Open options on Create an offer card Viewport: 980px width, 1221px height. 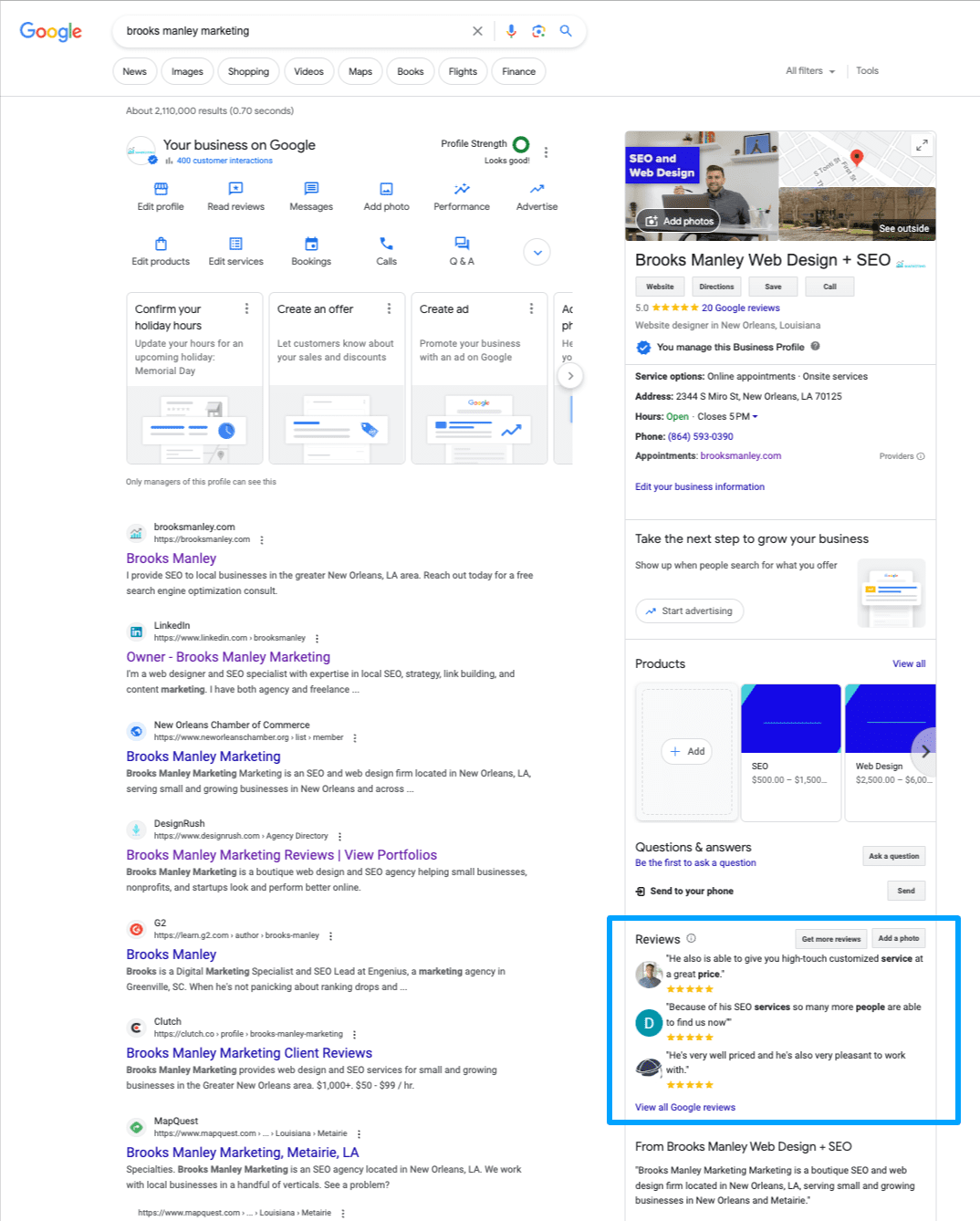[x=389, y=309]
